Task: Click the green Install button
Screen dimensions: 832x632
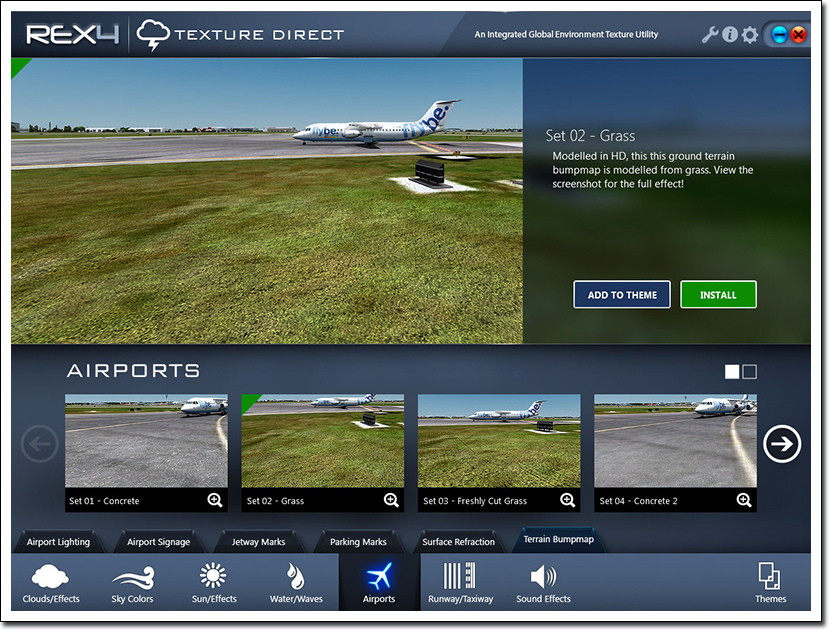Action: tap(718, 295)
